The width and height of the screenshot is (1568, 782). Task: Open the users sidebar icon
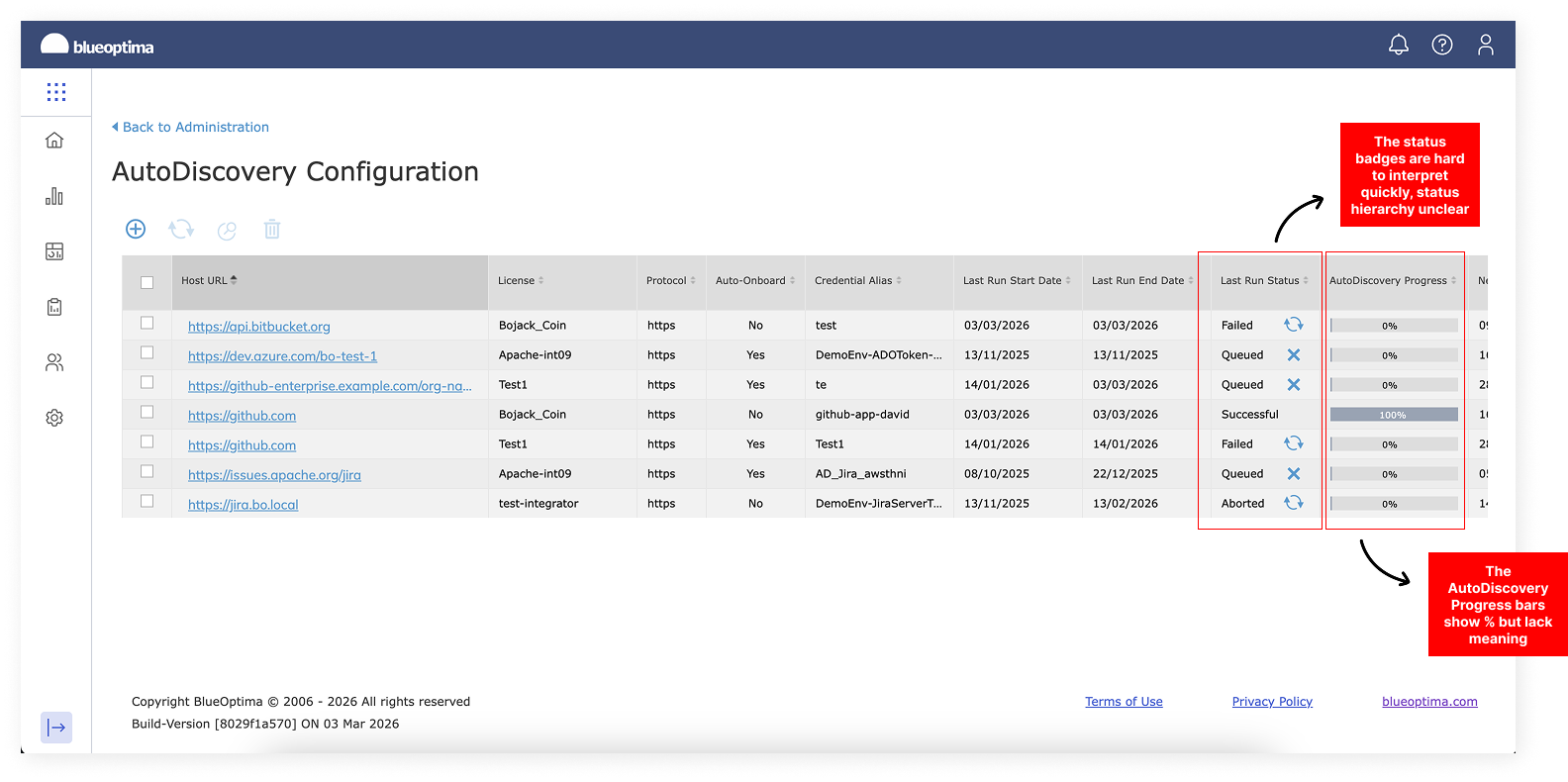(x=54, y=362)
